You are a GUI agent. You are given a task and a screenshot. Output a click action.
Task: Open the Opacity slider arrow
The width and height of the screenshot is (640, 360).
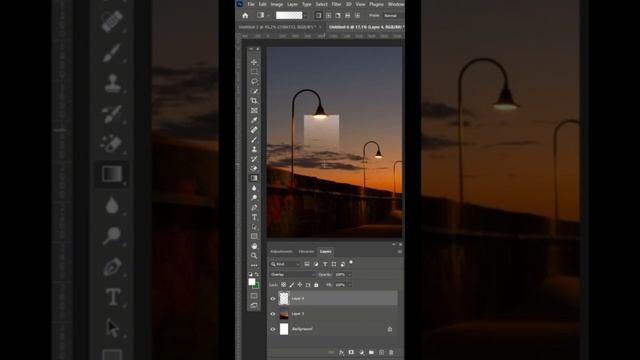click(349, 275)
